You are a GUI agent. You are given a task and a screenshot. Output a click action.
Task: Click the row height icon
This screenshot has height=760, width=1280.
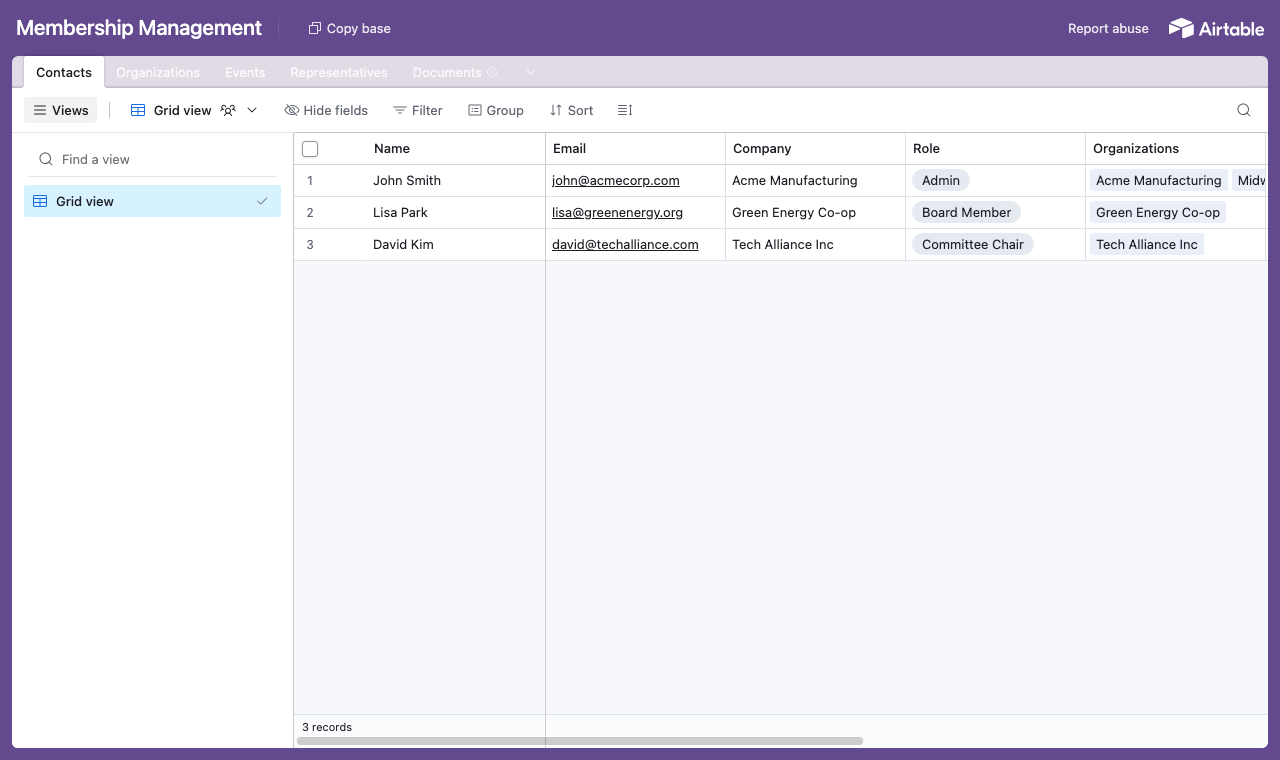point(625,110)
